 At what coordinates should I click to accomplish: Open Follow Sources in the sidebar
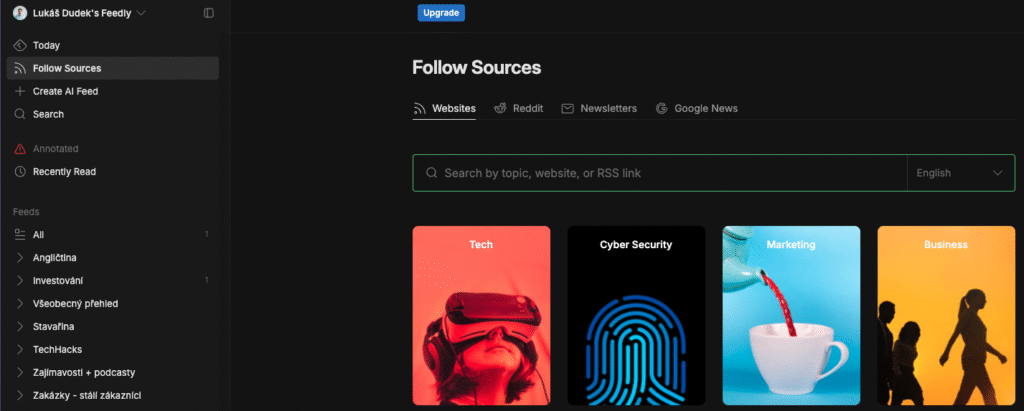[112, 69]
